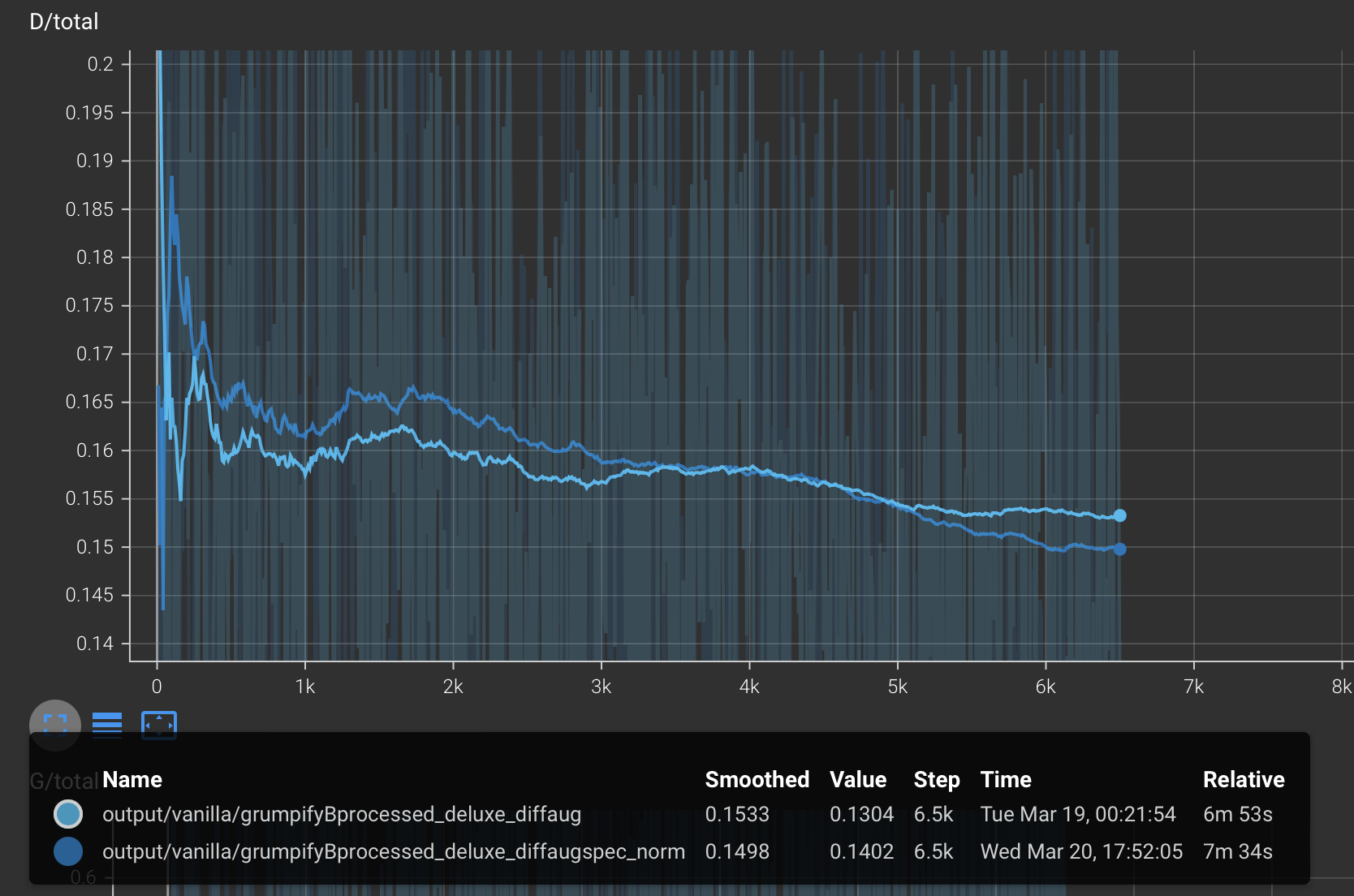Select dark blue diffaugspec_norm run color circle
Screen dimensions: 1354x896
[x=68, y=851]
